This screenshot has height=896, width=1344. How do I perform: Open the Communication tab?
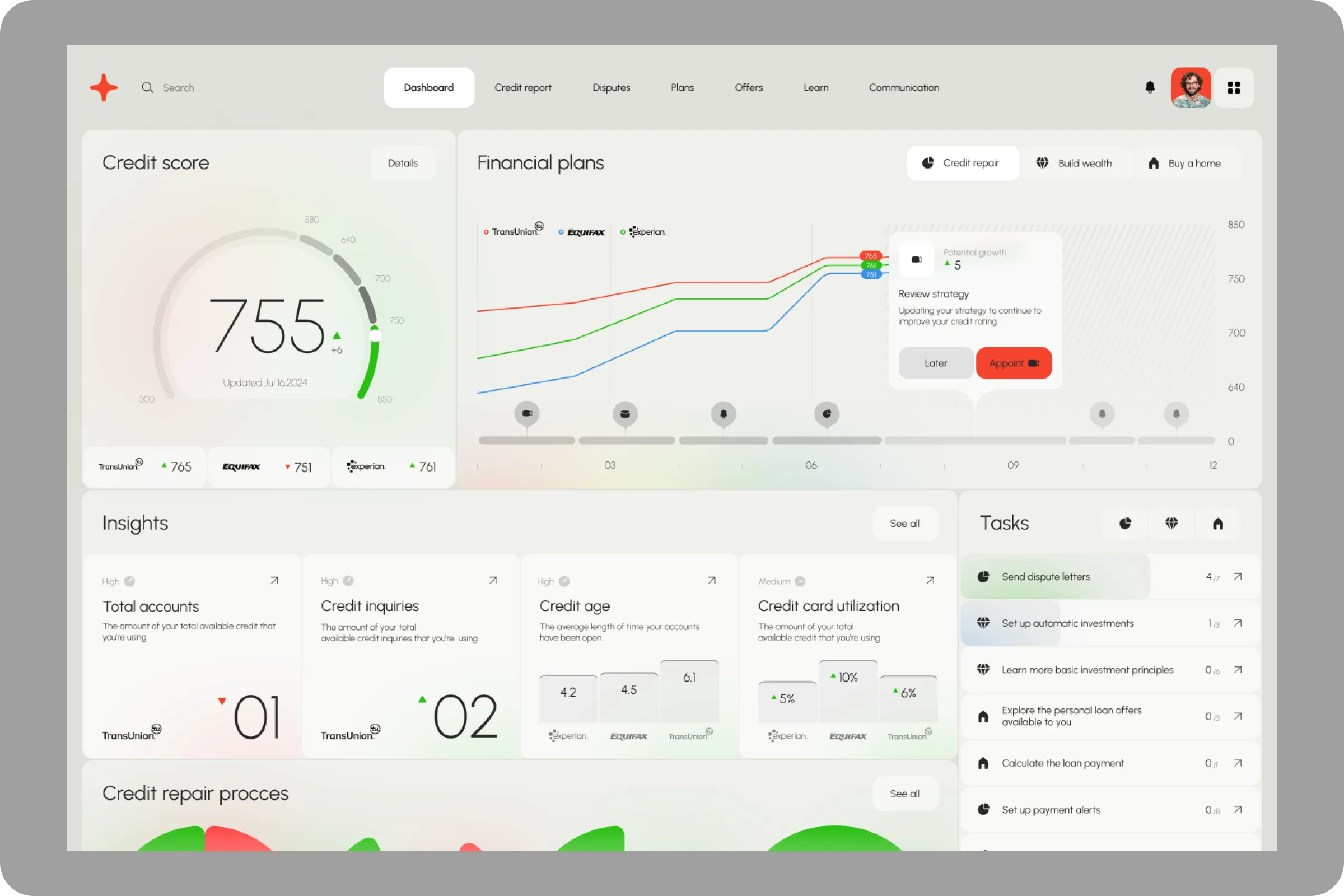(904, 87)
